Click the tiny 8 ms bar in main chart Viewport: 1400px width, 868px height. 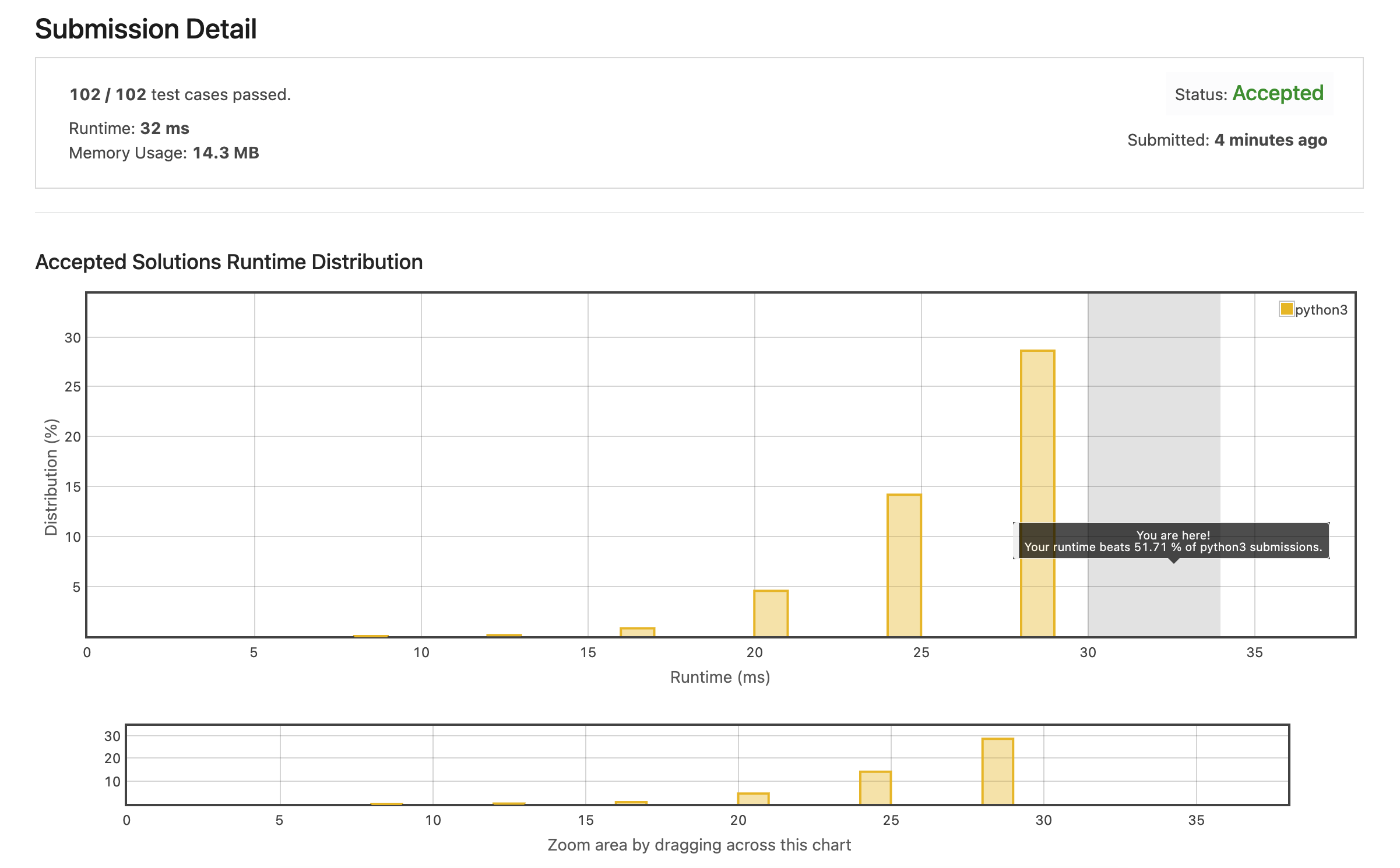coord(371,636)
